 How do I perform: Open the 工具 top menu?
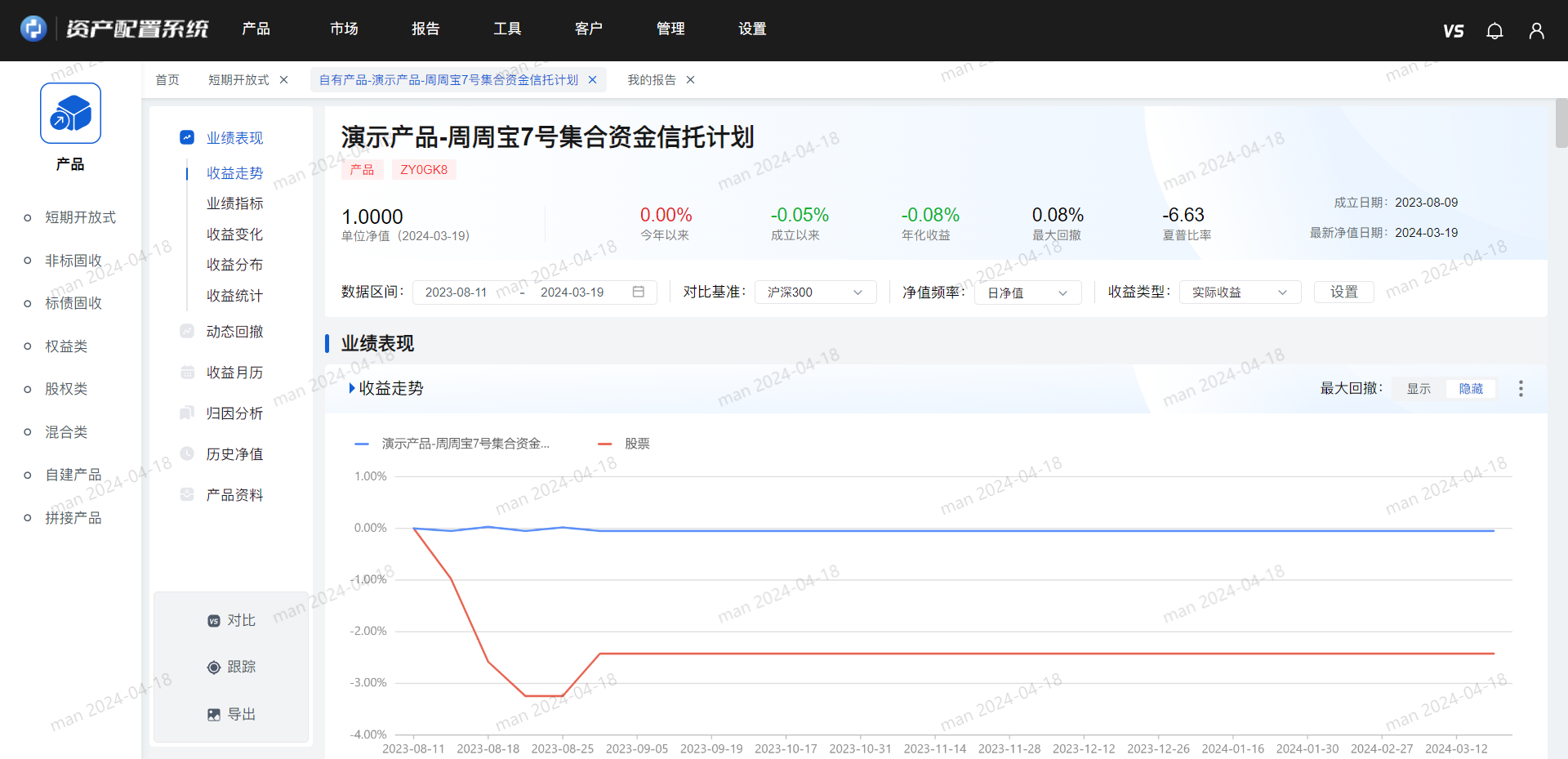(x=507, y=29)
